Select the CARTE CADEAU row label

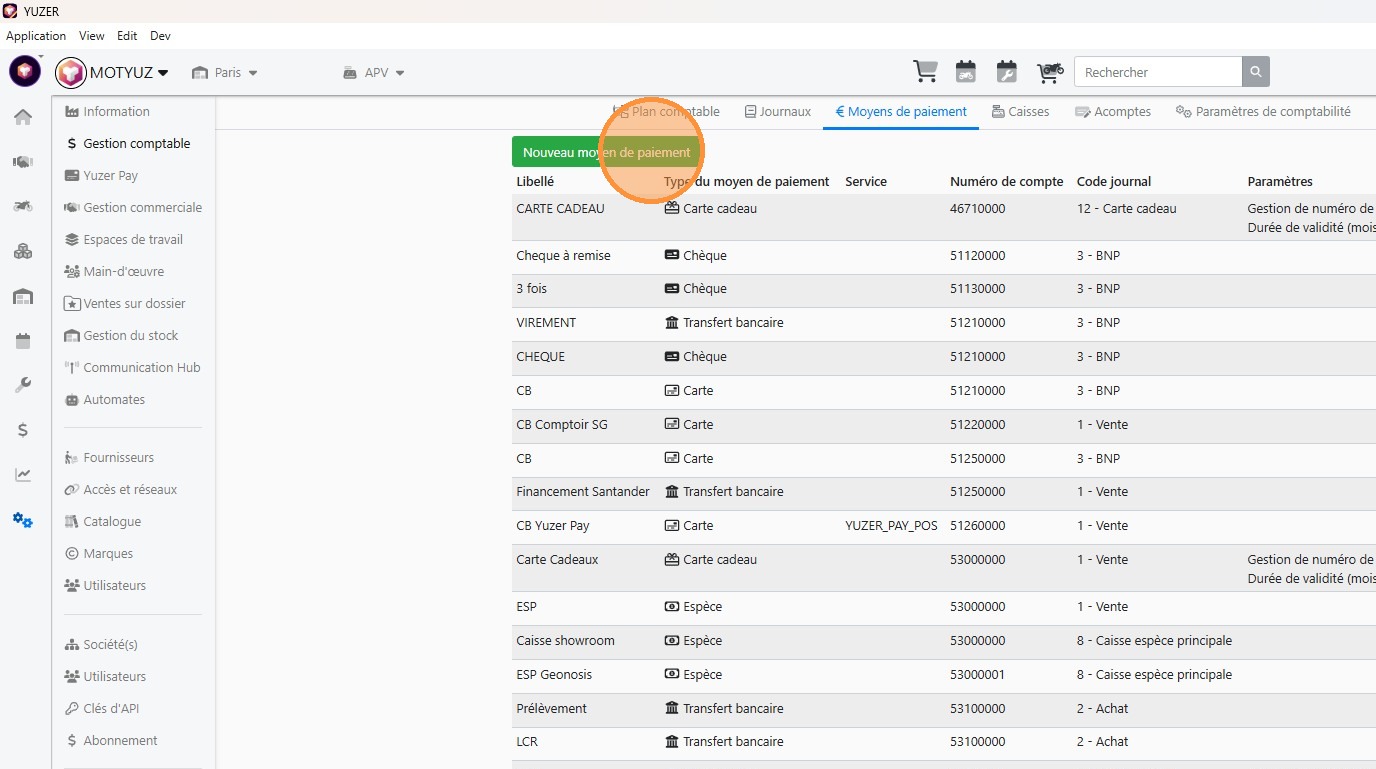click(560, 209)
